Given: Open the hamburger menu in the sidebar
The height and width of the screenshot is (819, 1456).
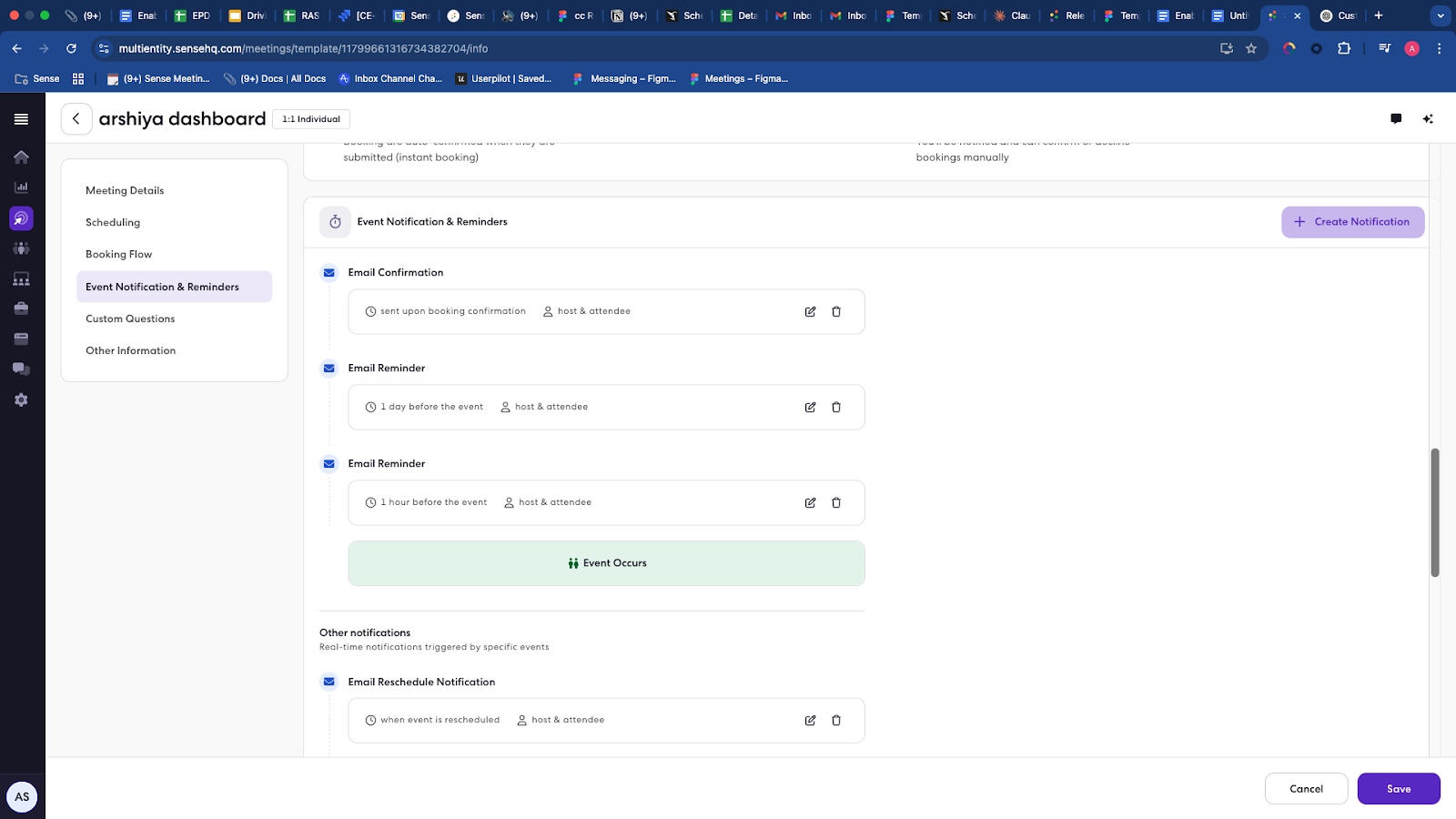Looking at the screenshot, I should pyautogui.click(x=21, y=119).
